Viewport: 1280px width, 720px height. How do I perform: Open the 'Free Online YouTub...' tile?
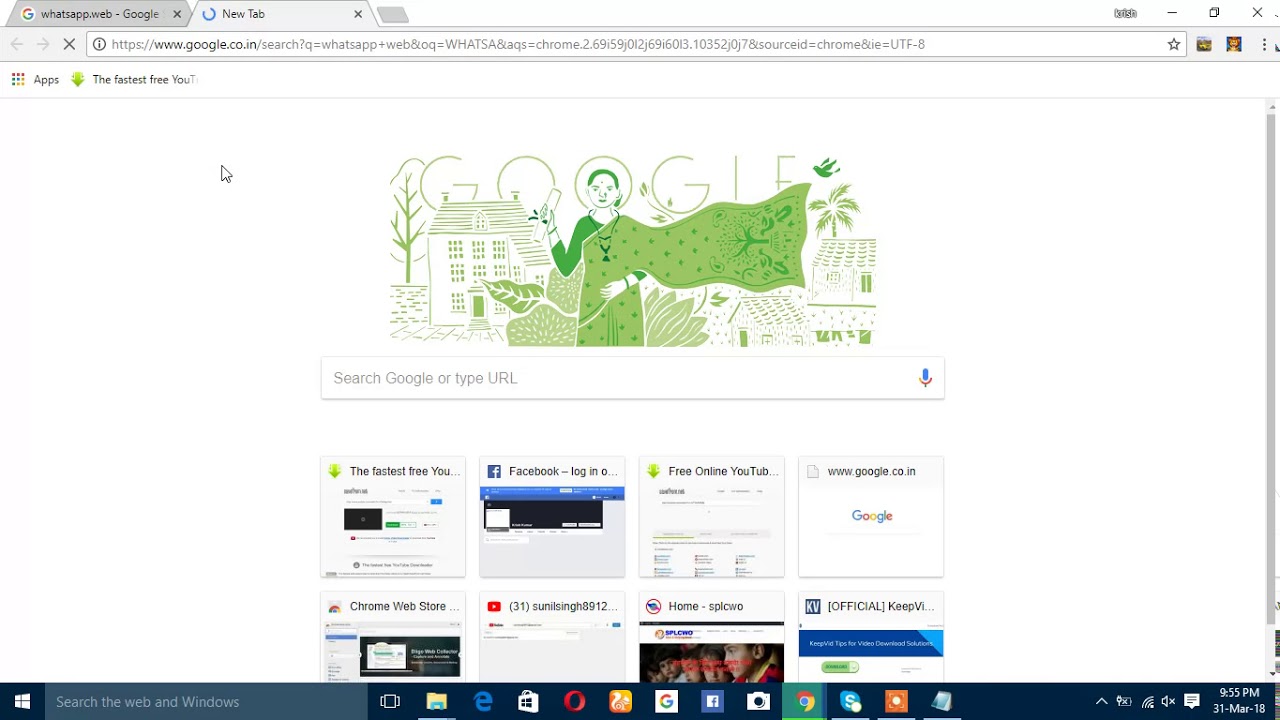[x=712, y=517]
